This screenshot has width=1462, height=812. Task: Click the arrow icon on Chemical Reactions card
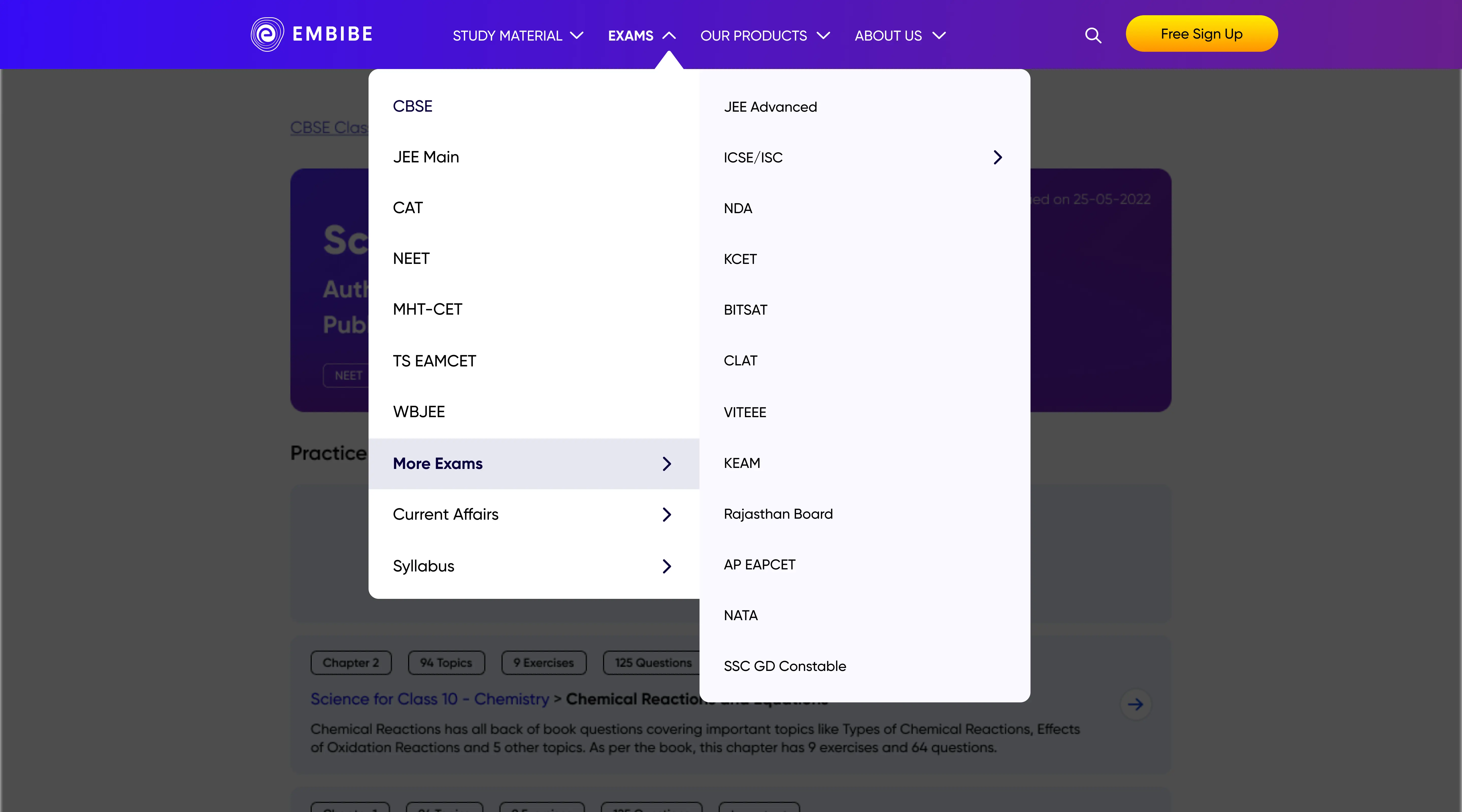[x=1136, y=704]
